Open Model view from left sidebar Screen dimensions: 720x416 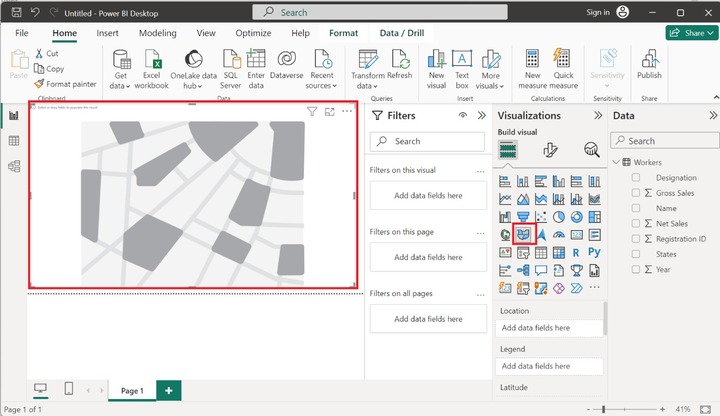tap(14, 166)
